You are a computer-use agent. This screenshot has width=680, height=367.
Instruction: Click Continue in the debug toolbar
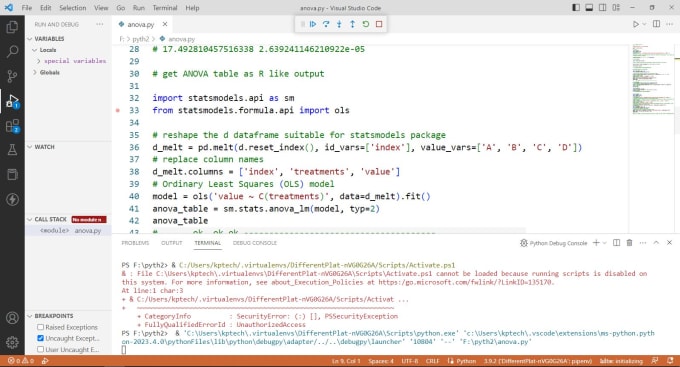(313, 24)
